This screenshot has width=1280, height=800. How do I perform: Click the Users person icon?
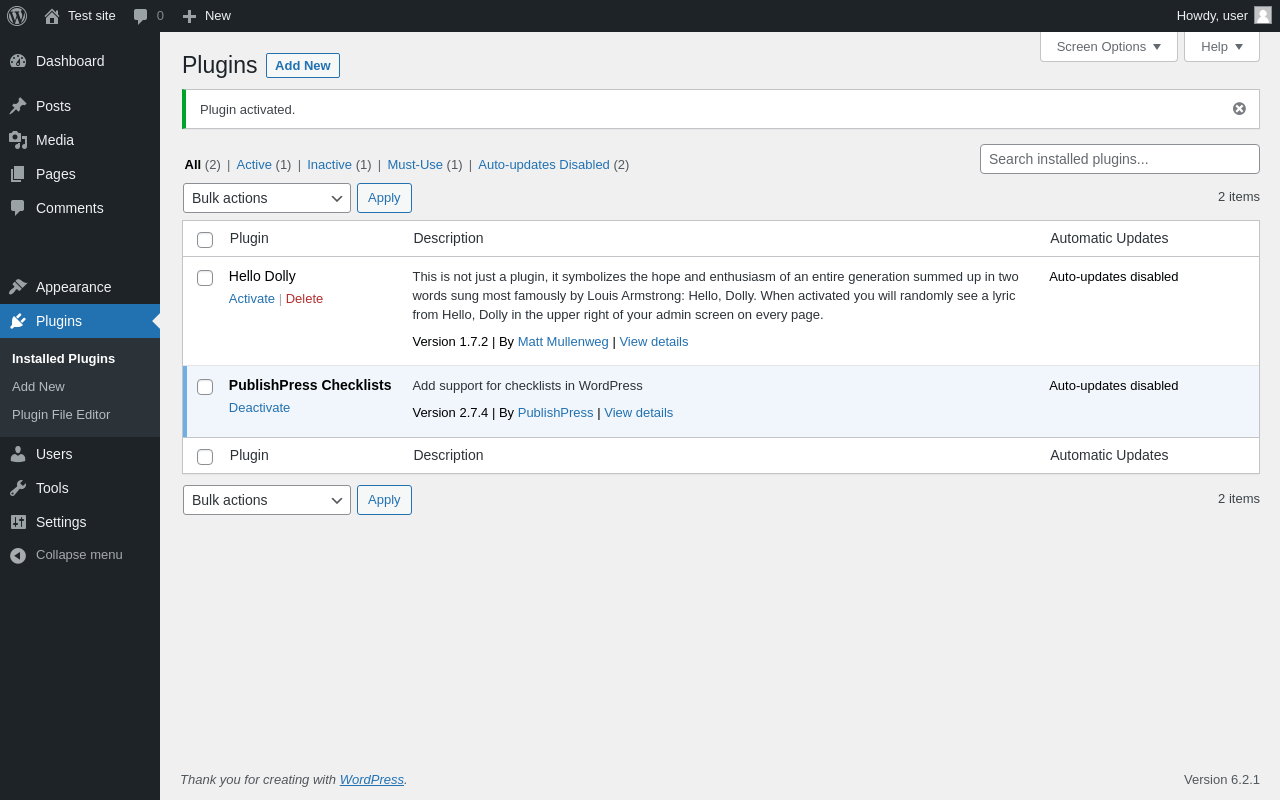(x=18, y=454)
